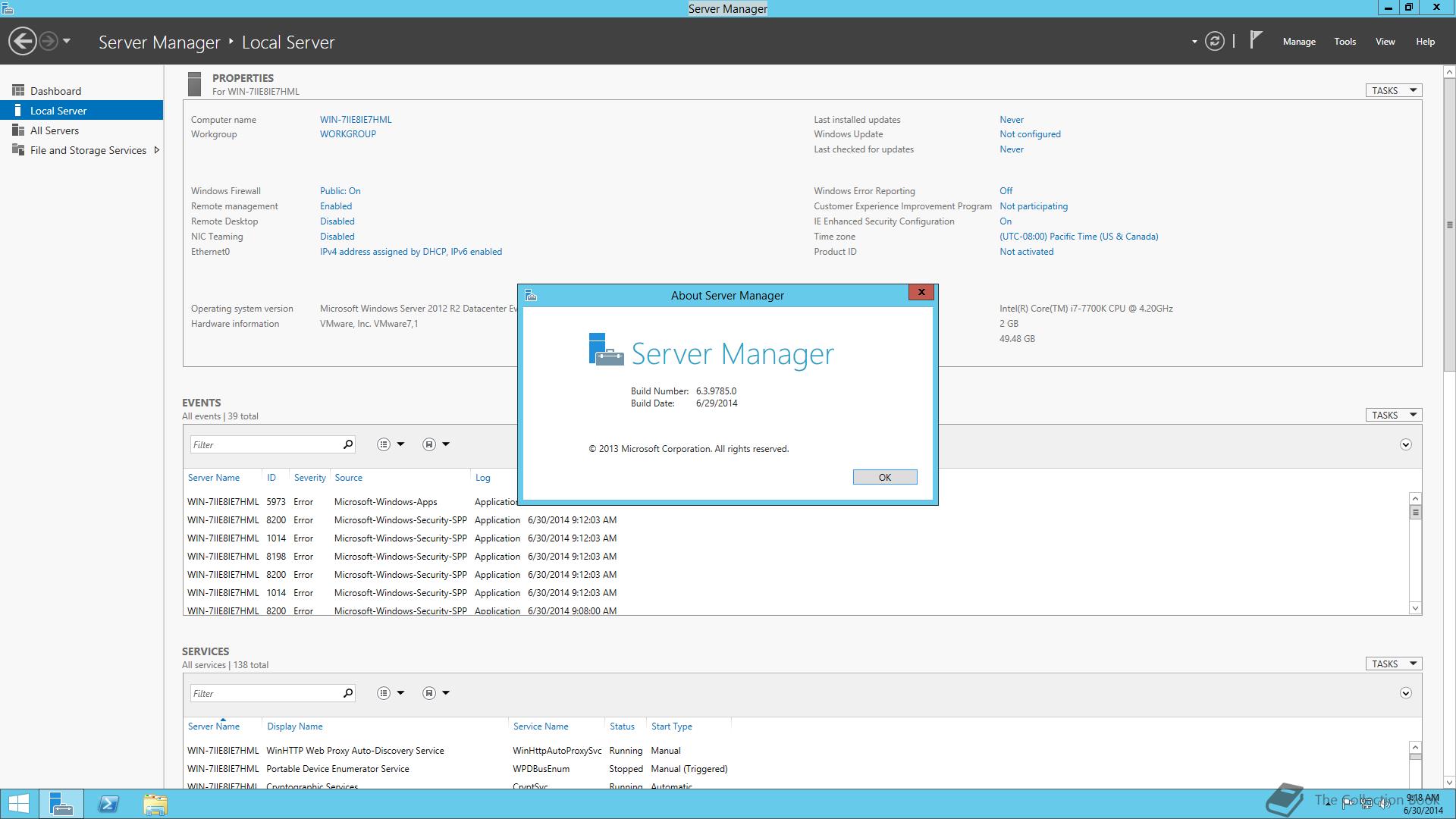Sort Services by Display Name column
The height and width of the screenshot is (819, 1456).
coord(295,726)
